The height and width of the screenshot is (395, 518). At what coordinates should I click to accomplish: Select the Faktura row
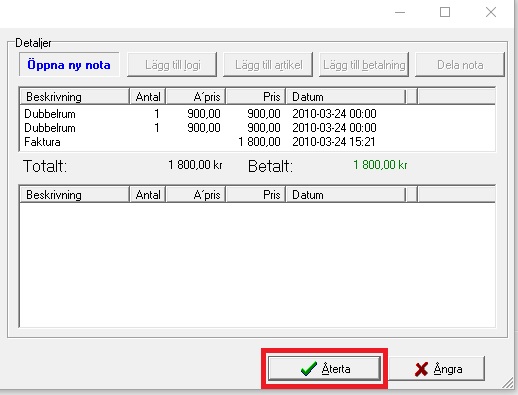257,142
